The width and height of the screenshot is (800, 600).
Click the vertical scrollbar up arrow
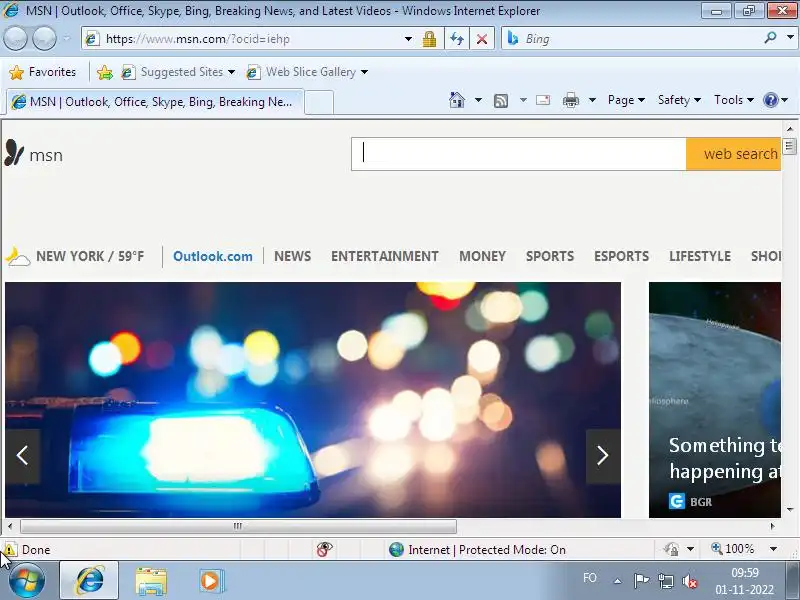point(790,129)
